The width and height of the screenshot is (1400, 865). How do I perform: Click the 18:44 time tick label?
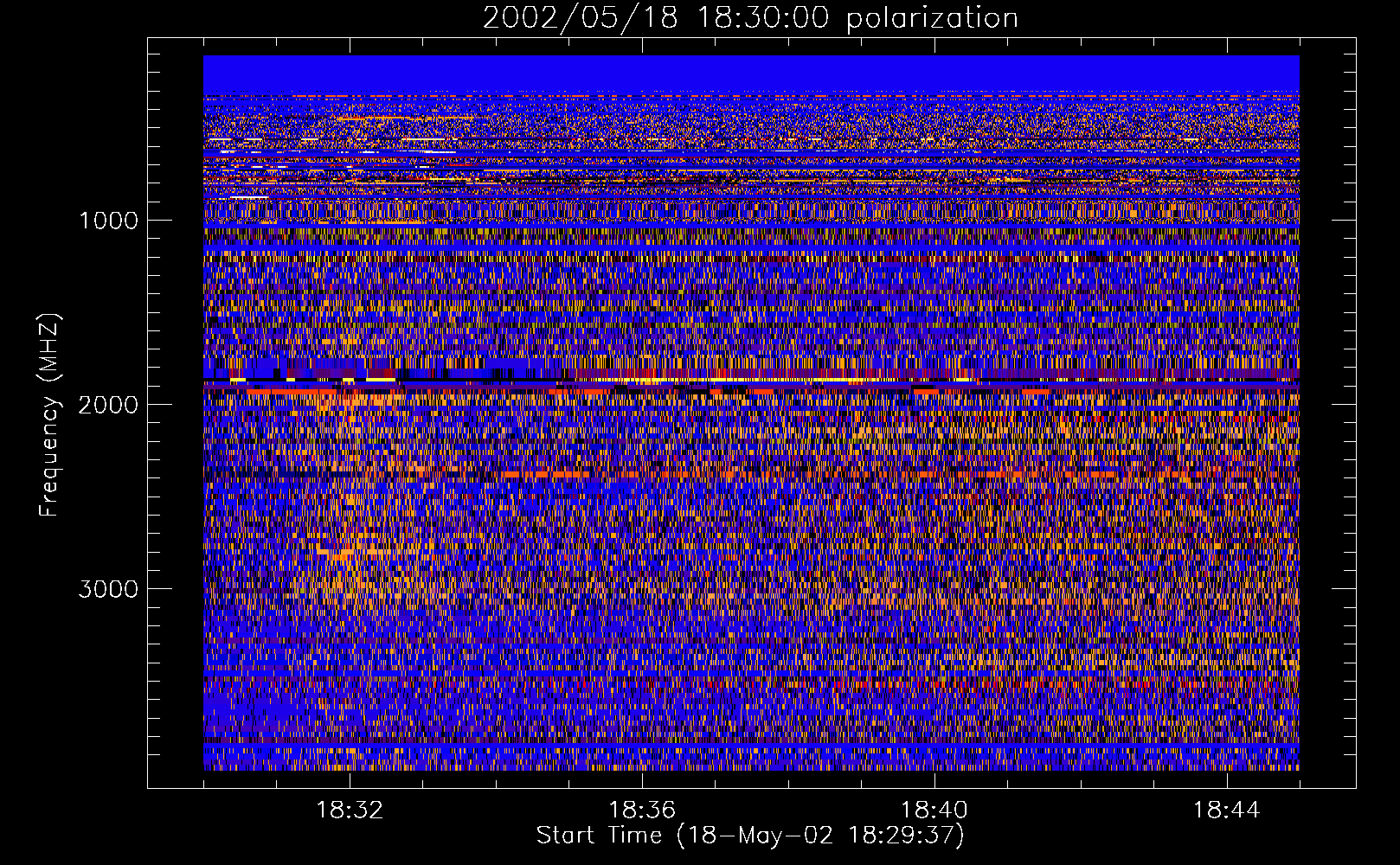click(x=1227, y=811)
